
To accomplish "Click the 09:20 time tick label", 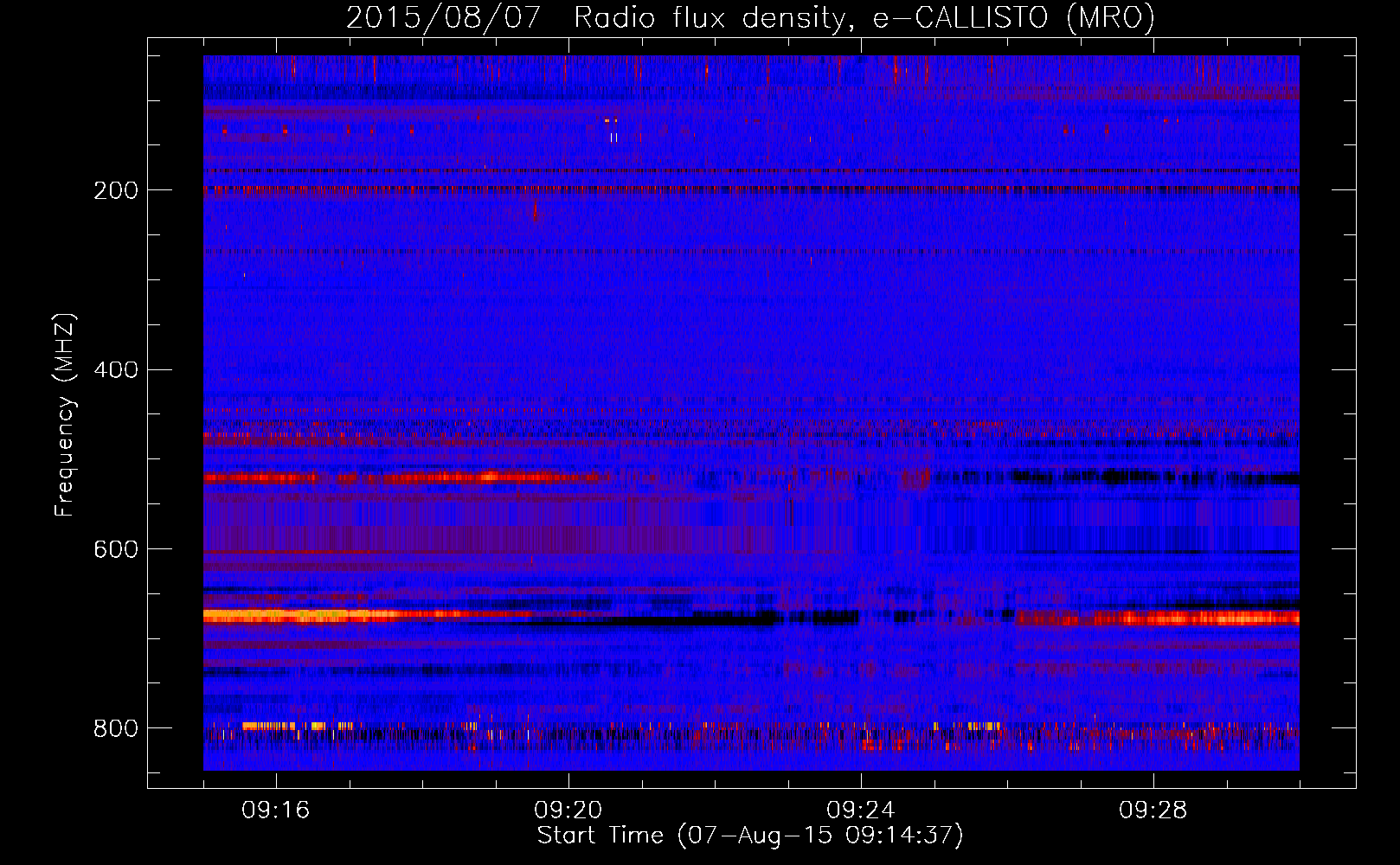I will click(568, 811).
